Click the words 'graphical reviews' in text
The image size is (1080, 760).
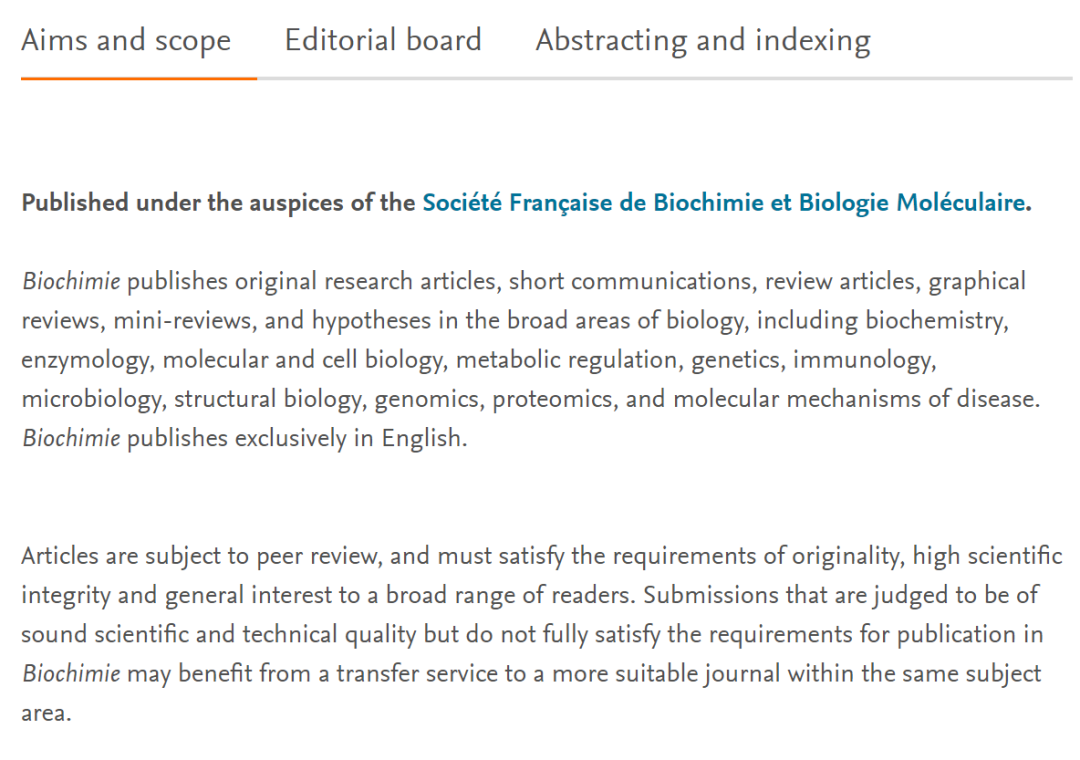(x=976, y=282)
